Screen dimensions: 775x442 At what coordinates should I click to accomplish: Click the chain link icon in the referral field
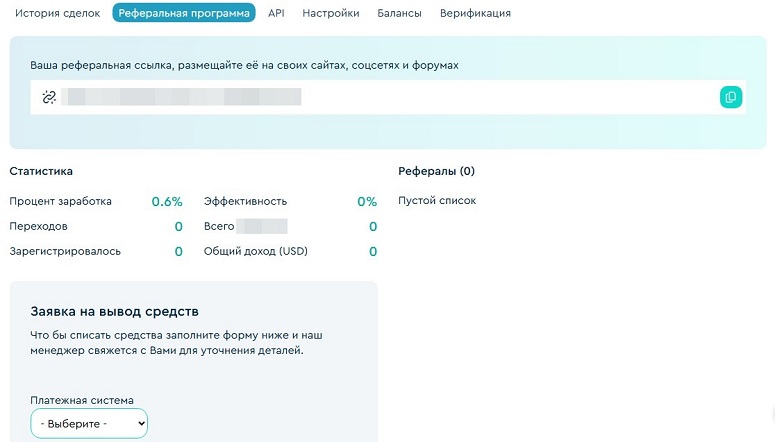[49, 97]
